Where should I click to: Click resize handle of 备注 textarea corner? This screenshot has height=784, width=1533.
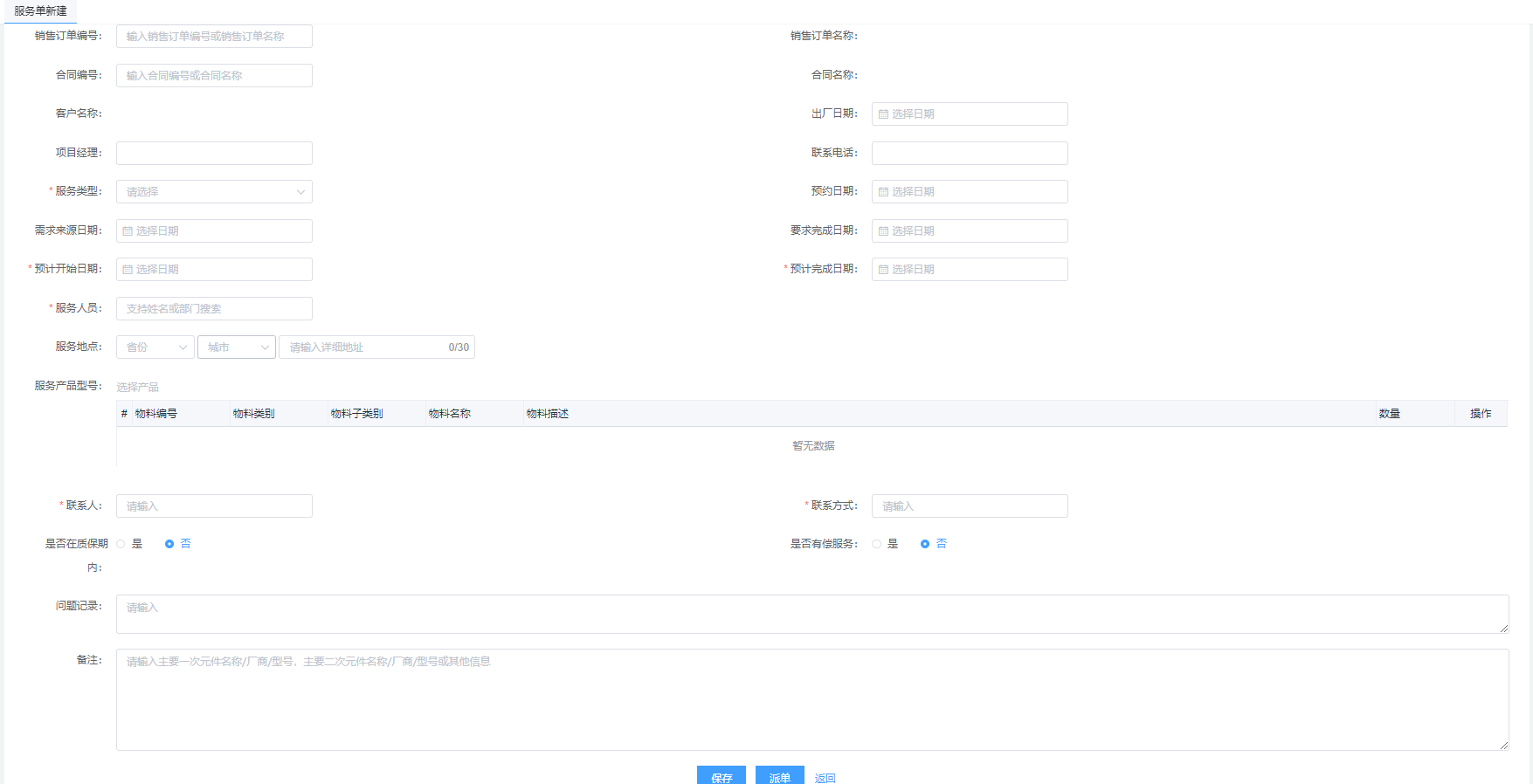1503,745
